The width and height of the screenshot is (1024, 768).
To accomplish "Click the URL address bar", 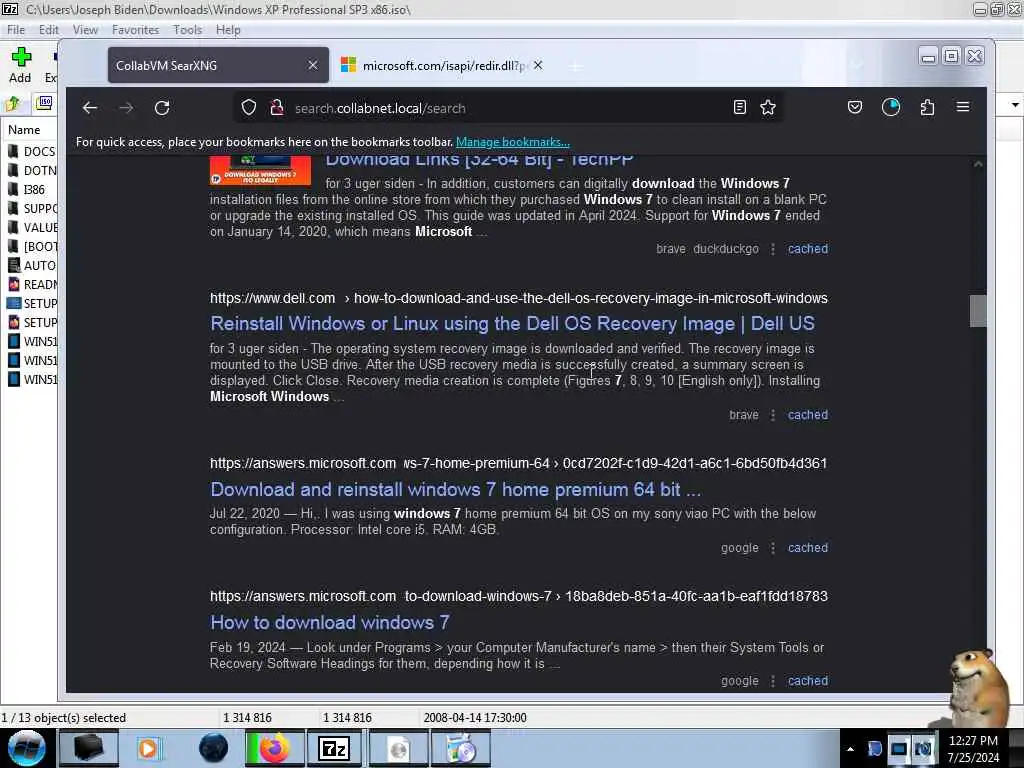I will tap(509, 108).
